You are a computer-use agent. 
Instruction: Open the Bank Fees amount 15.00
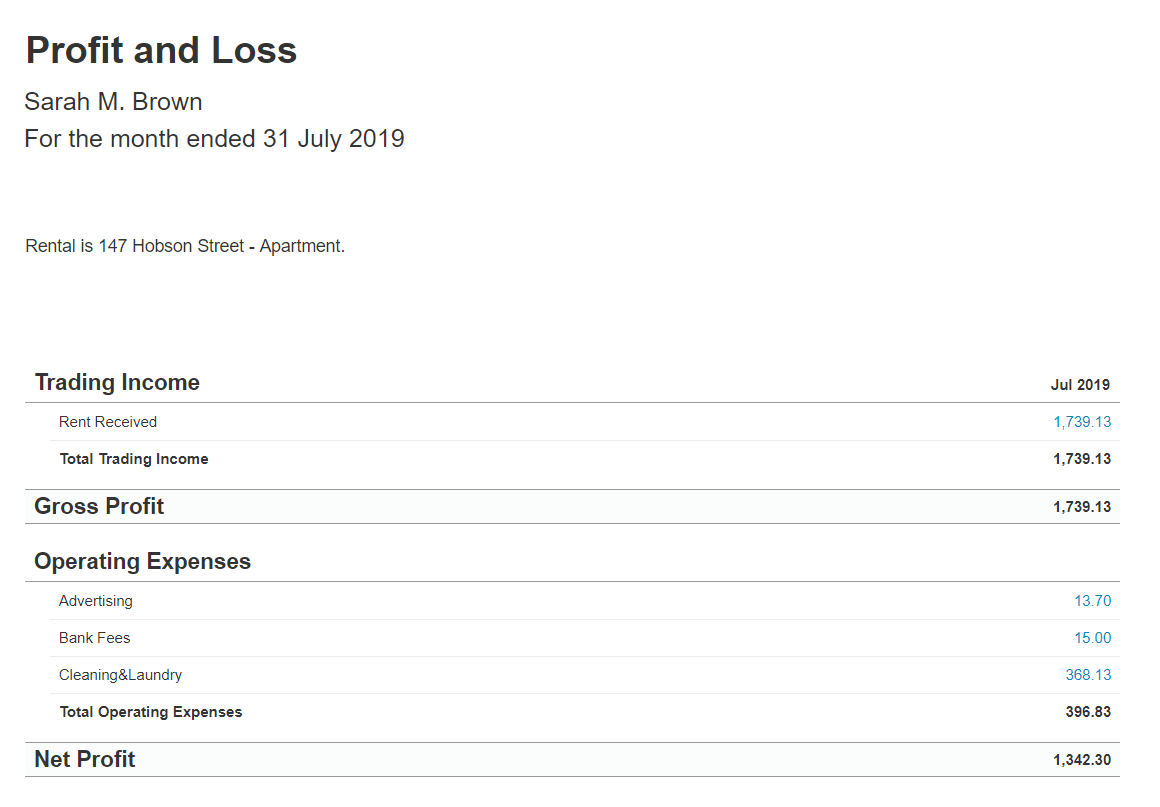1092,638
